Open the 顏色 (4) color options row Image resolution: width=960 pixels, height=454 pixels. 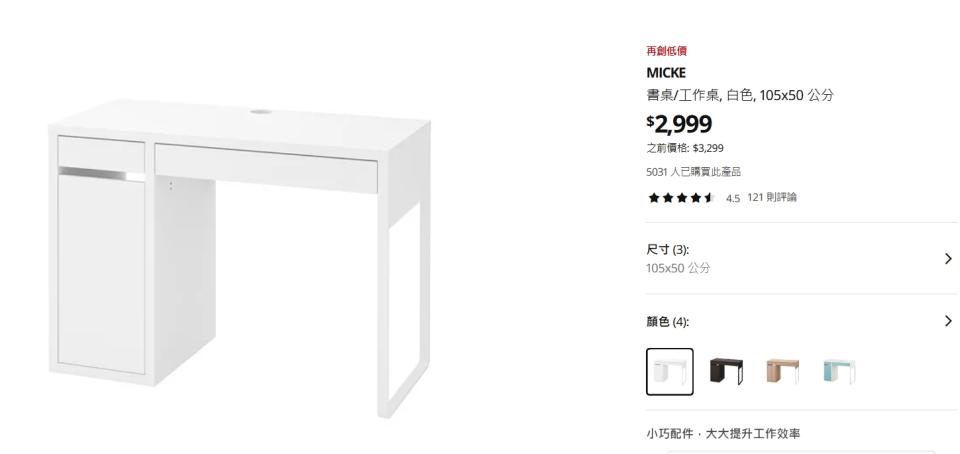[x=800, y=321]
